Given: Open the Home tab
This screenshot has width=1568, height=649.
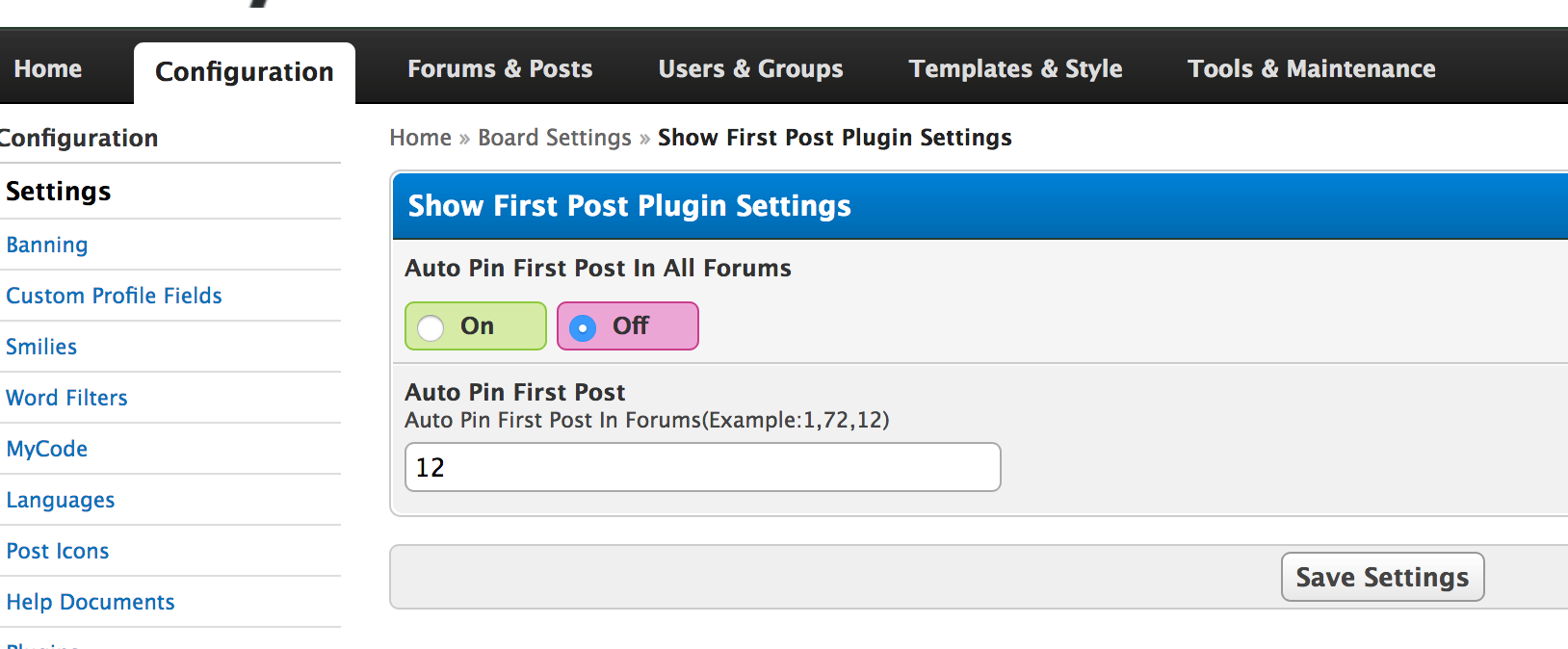Looking at the screenshot, I should tap(48, 69).
